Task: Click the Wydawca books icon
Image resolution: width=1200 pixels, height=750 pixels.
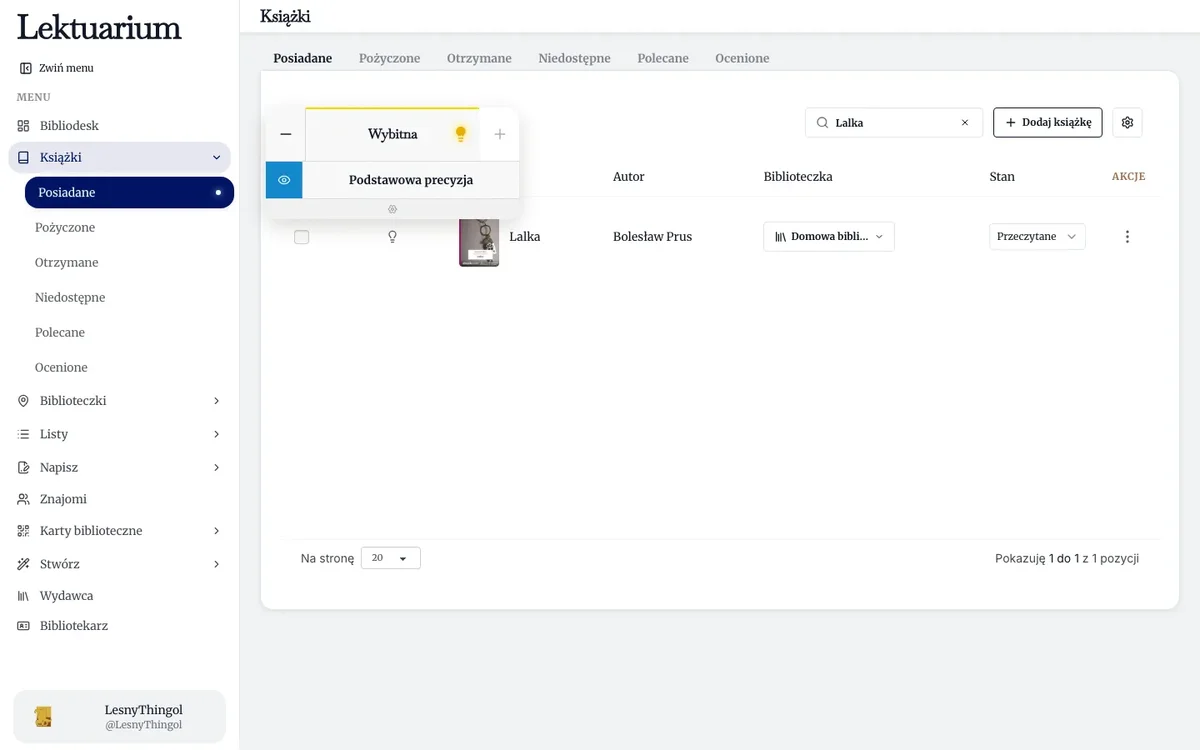Action: tap(24, 596)
